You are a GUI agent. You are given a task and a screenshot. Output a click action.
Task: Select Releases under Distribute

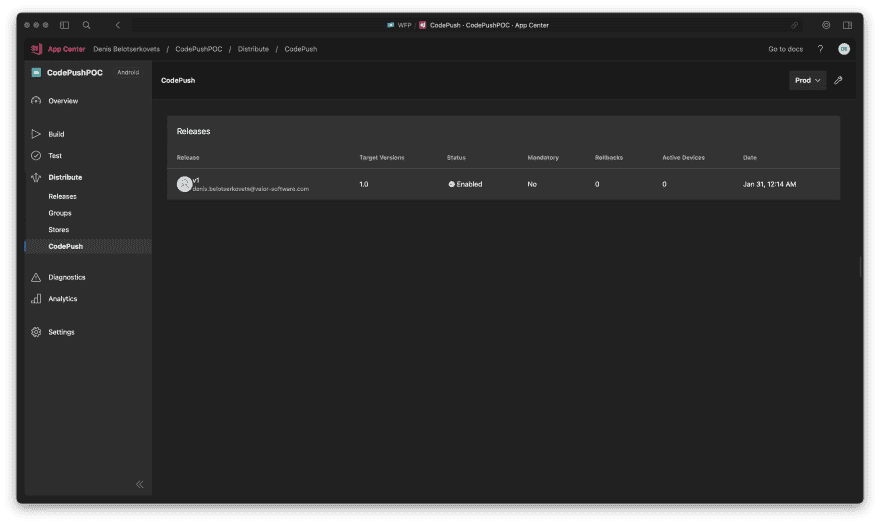click(x=62, y=197)
